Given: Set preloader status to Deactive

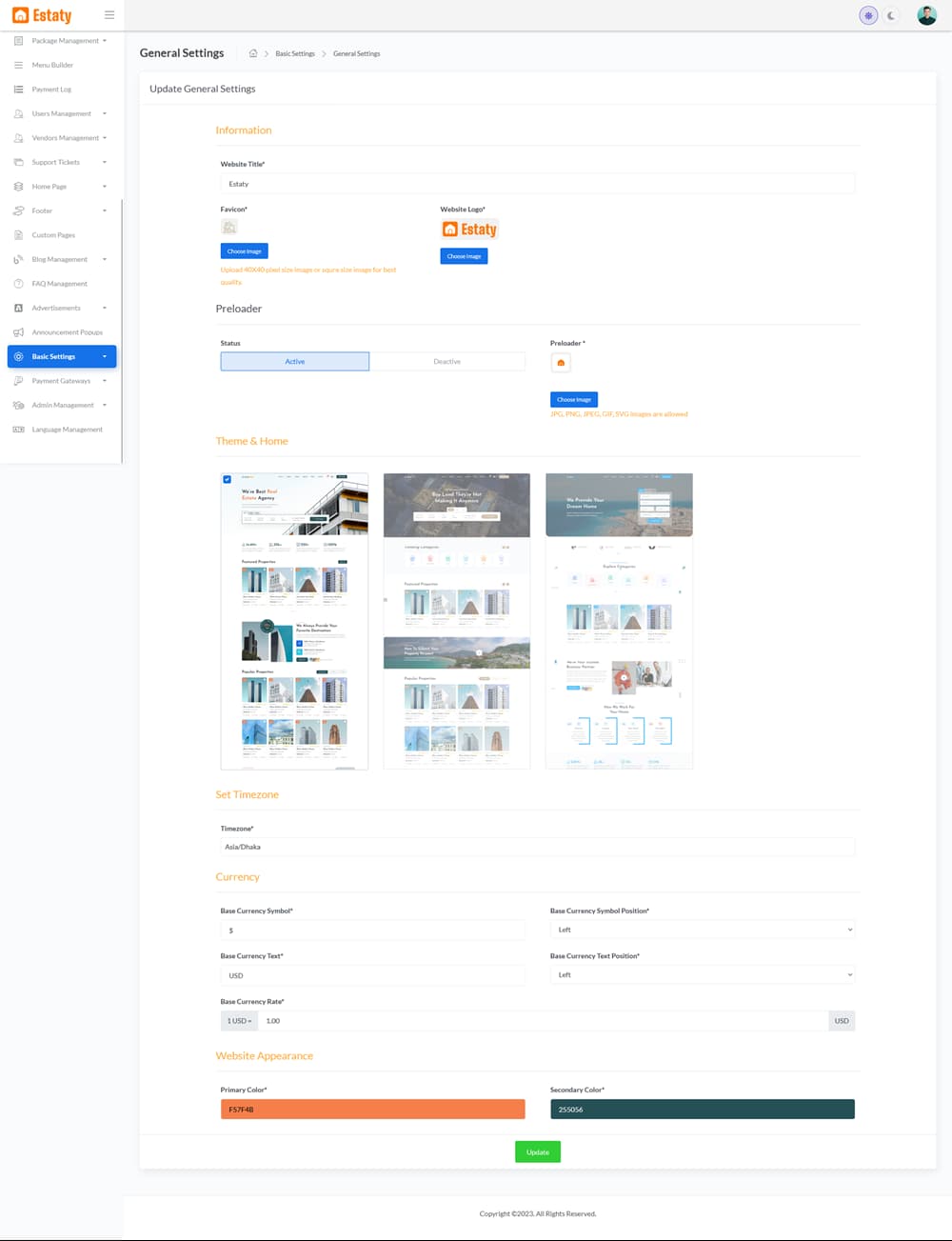Looking at the screenshot, I should 447,362.
